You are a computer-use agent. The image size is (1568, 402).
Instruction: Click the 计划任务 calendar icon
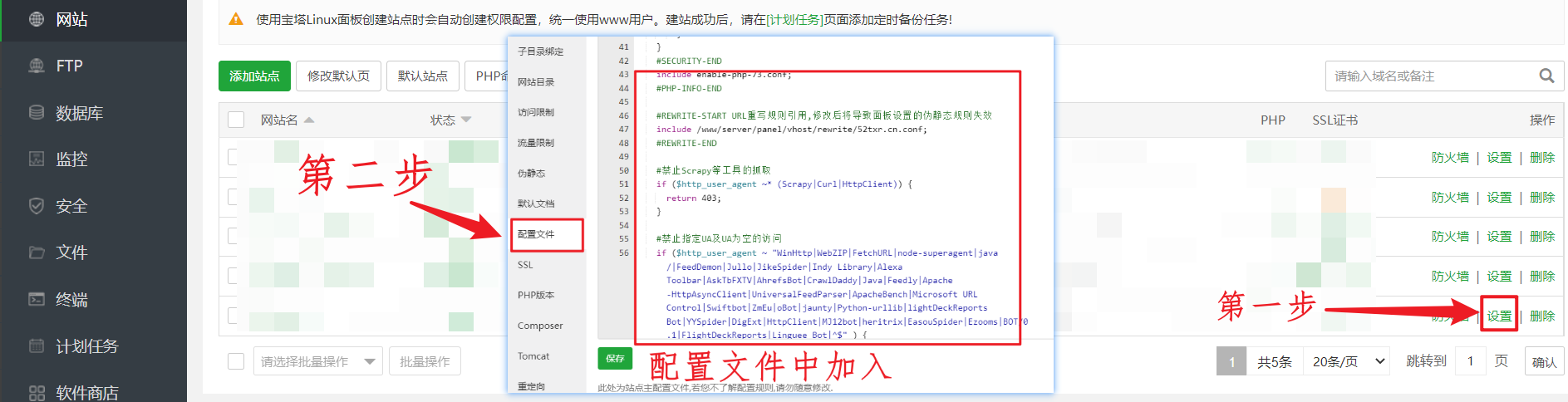coord(37,346)
